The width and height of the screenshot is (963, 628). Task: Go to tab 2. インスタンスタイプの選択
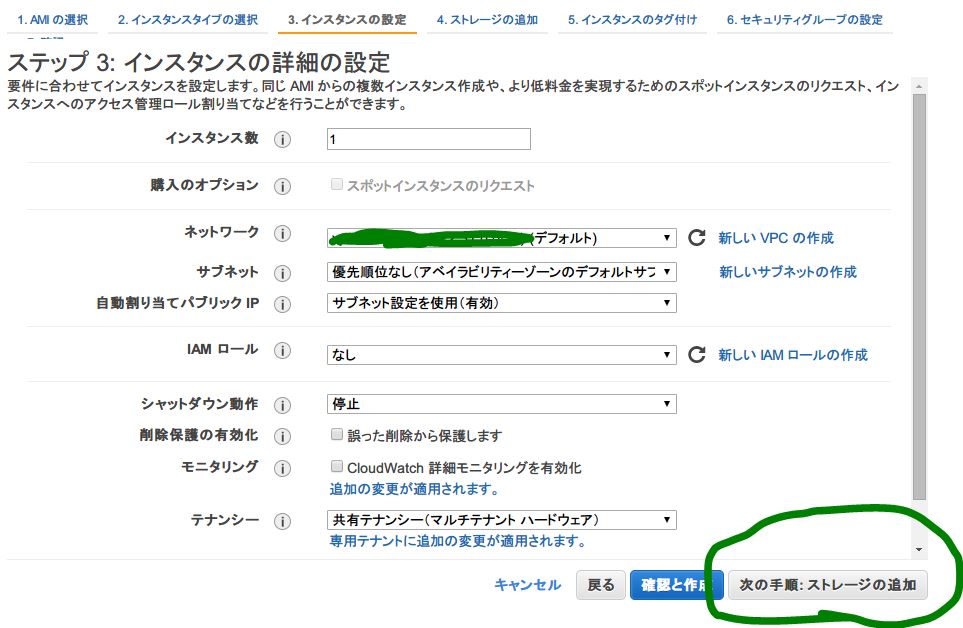188,20
